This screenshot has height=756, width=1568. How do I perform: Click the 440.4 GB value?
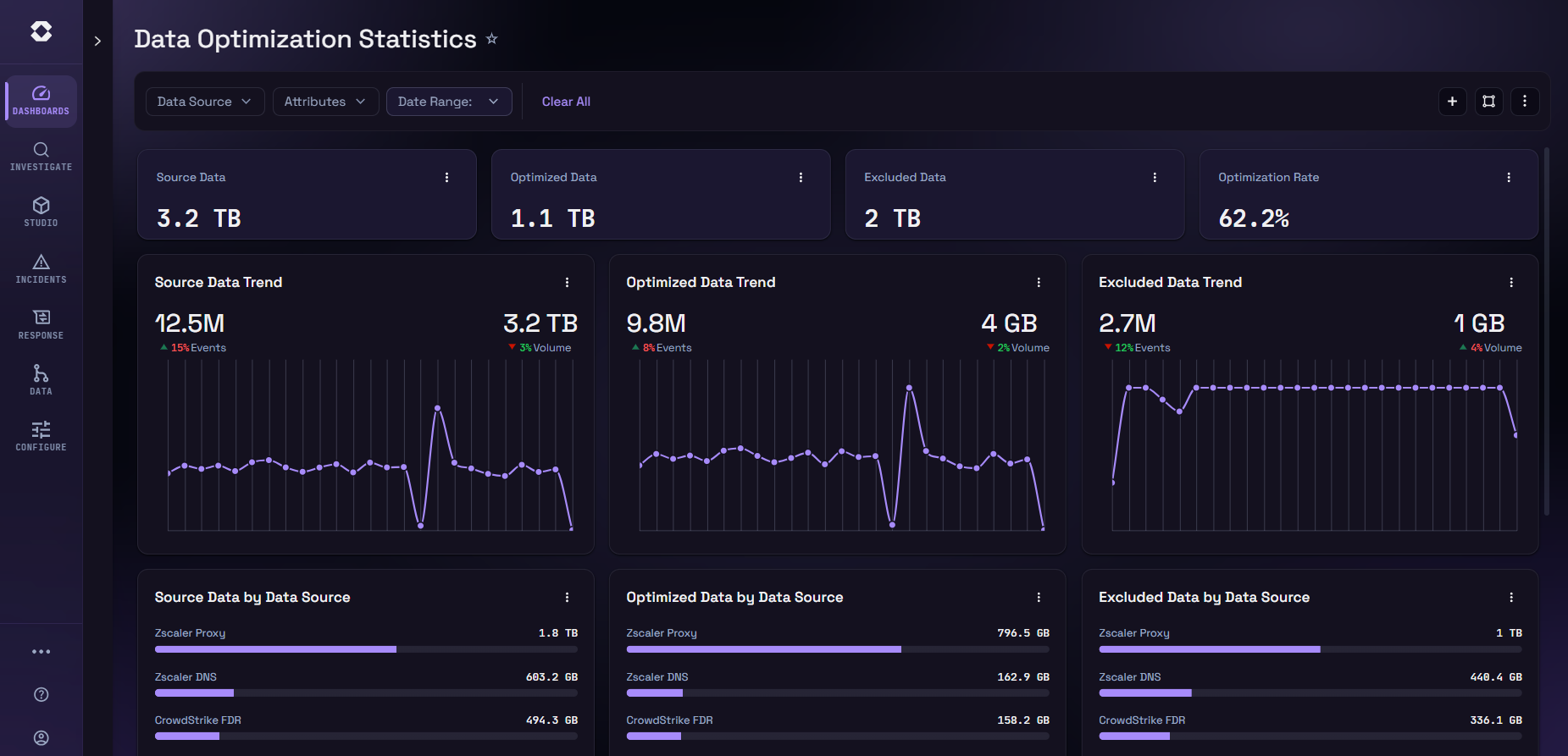point(1496,677)
